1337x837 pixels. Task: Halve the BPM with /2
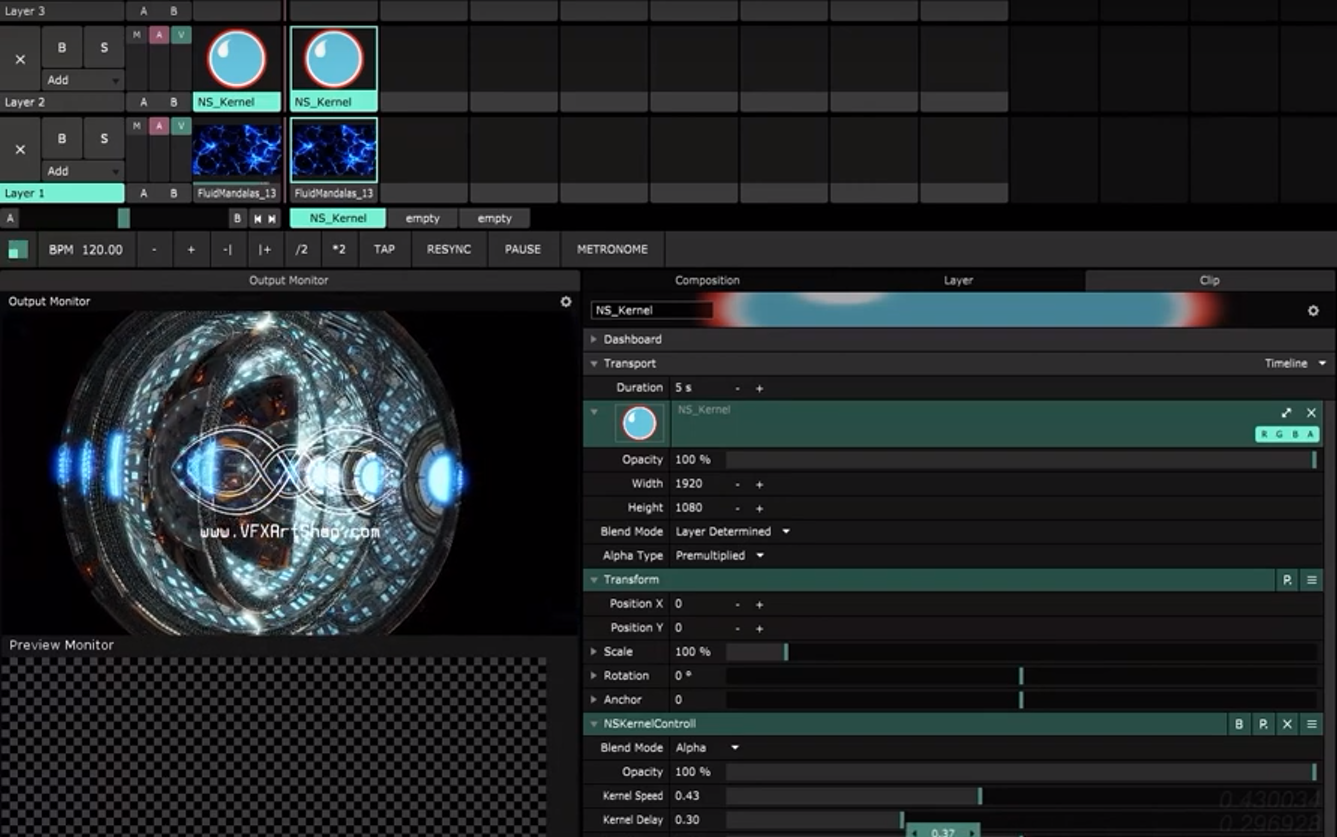click(302, 250)
